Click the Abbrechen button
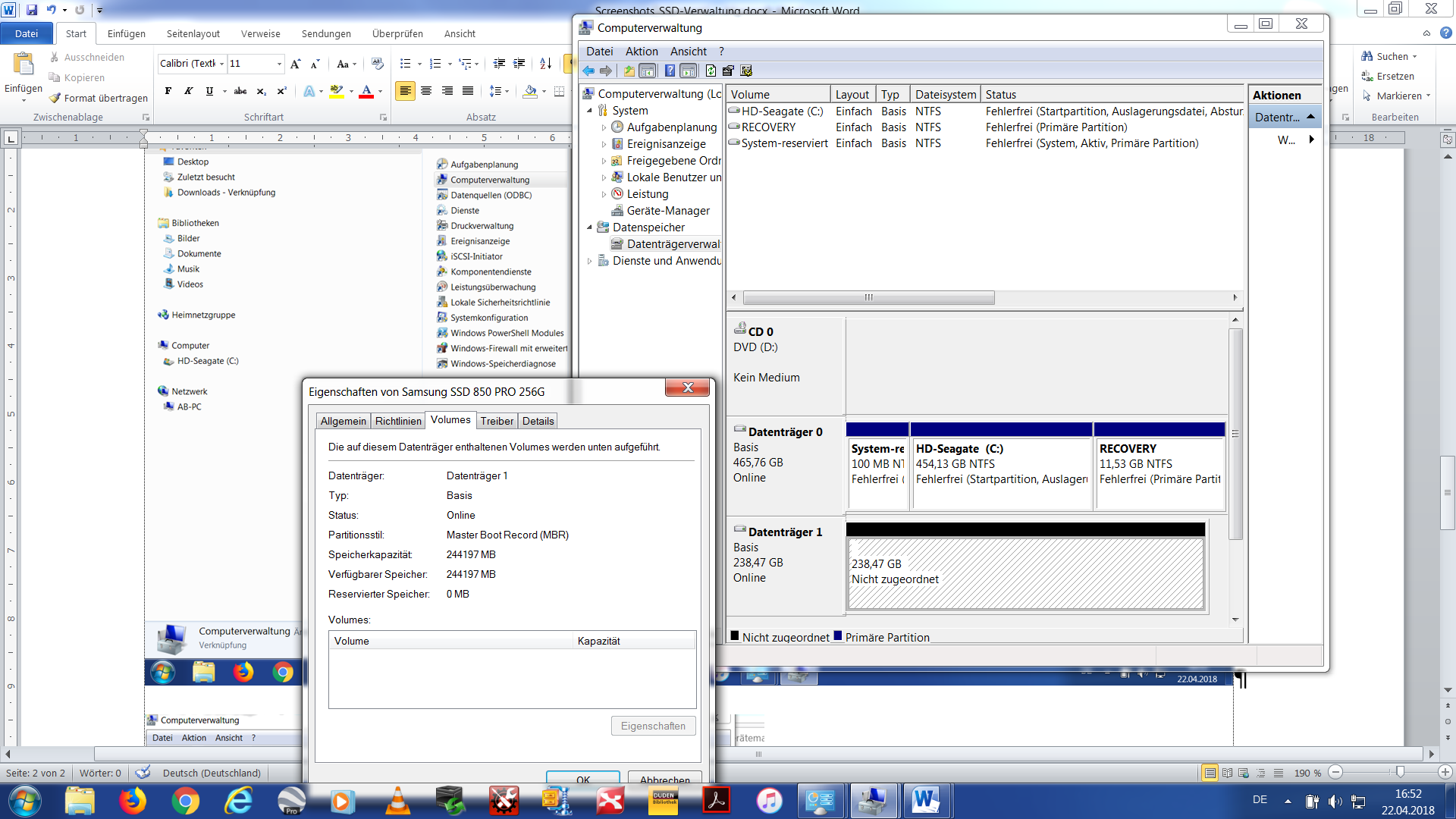Screen dimensions: 1456x819 point(664,779)
